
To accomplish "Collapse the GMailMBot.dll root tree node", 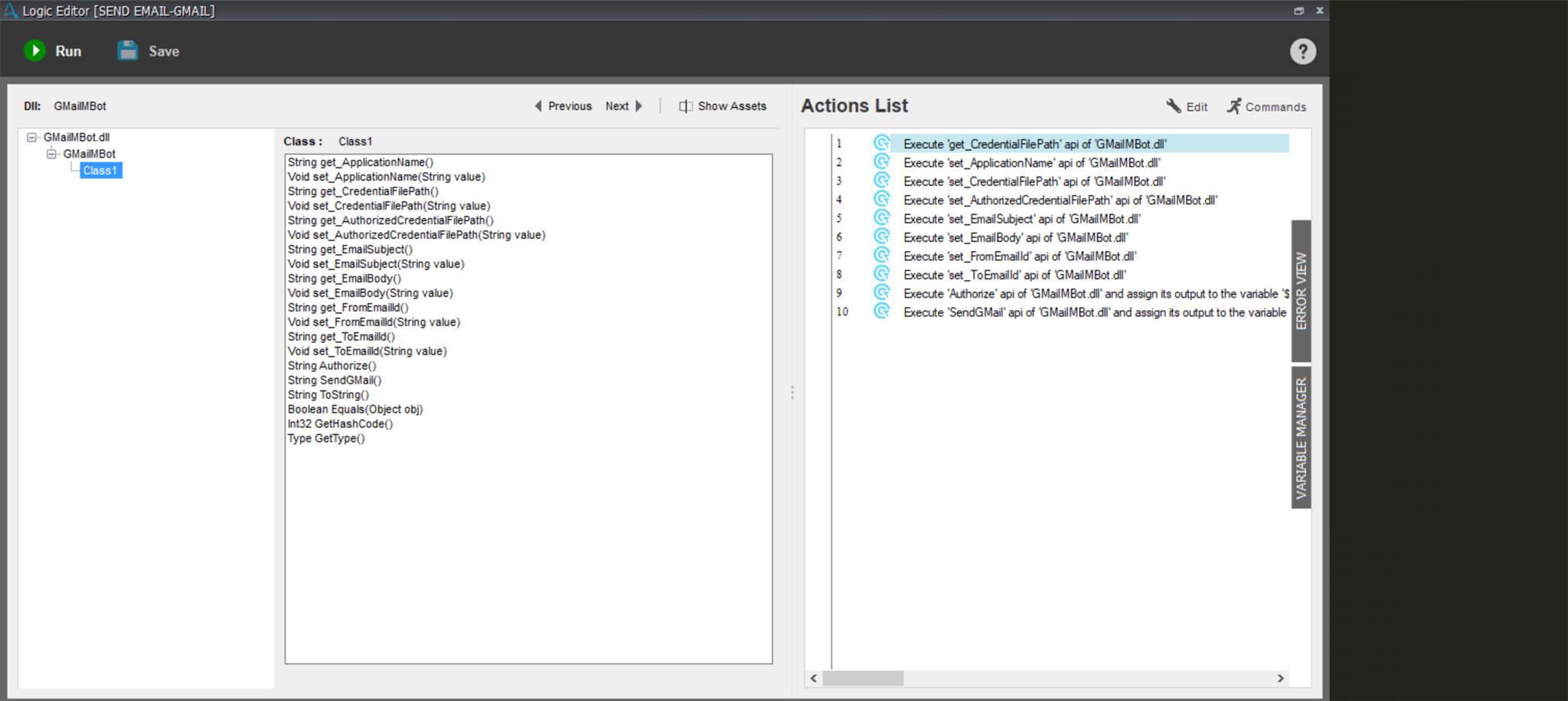I will click(x=31, y=138).
